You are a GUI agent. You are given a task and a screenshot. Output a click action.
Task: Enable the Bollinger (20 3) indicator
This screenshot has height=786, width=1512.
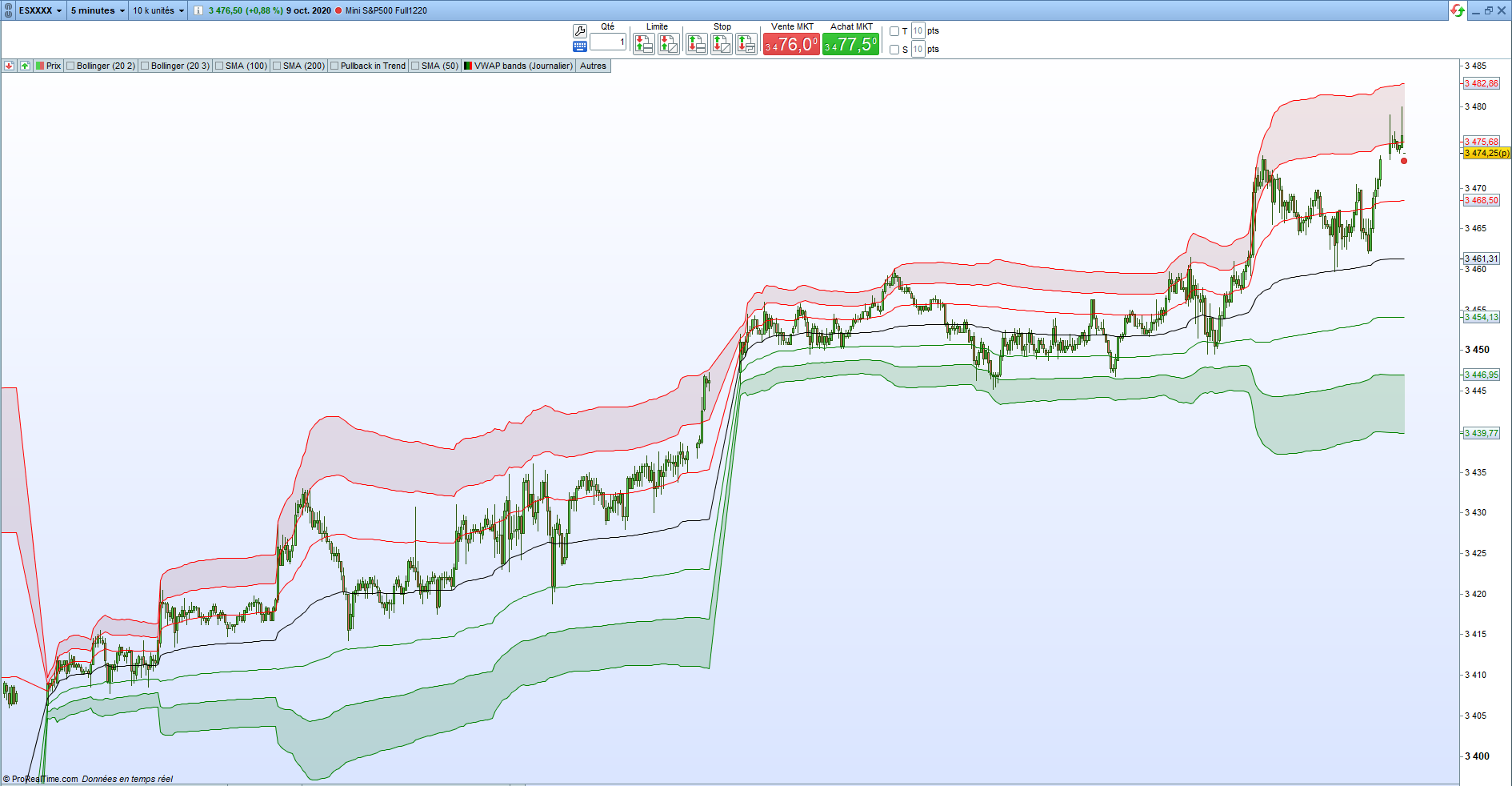click(145, 66)
